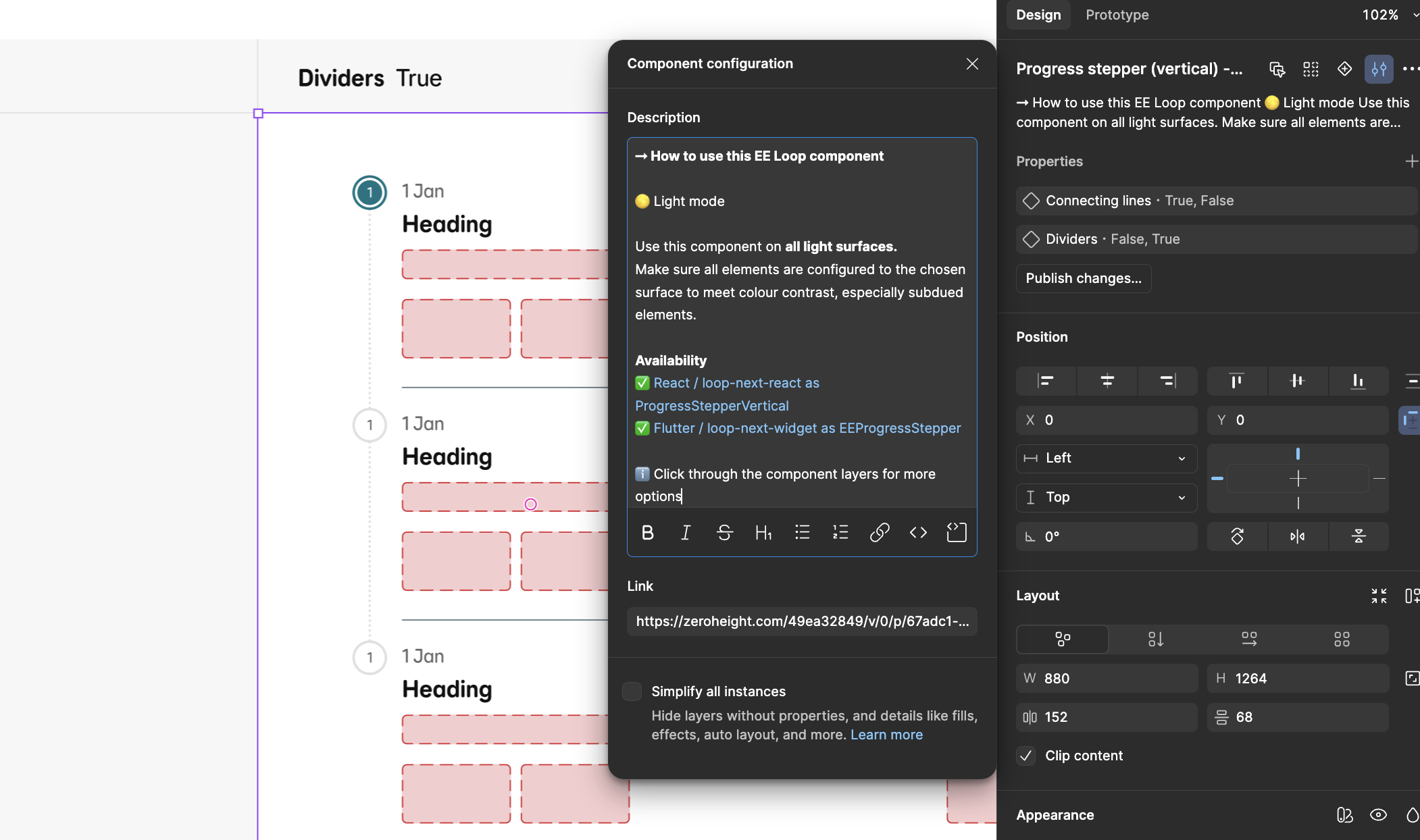This screenshot has height=840, width=1420.
Task: Click Appearance apply styles icon
Action: coord(1344,815)
